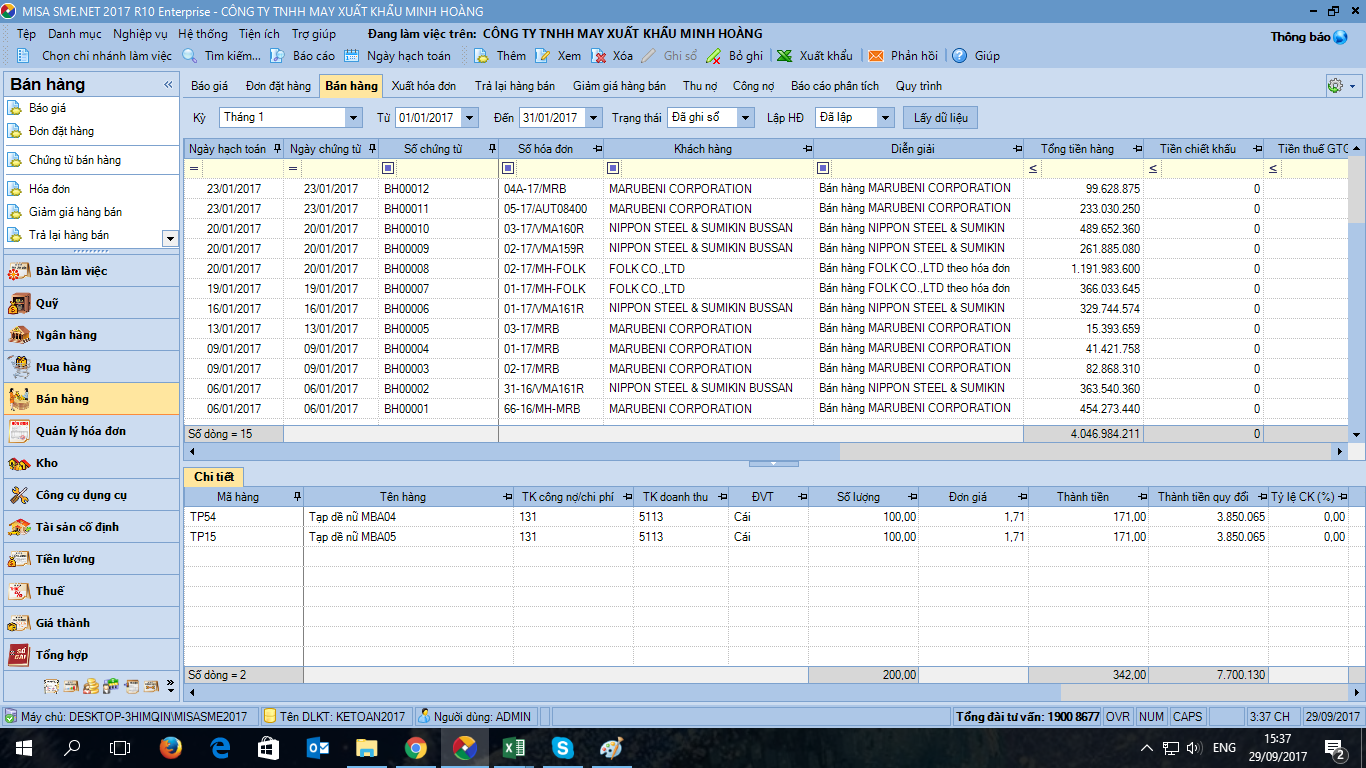Open the Tổng hợp module
Viewport: 1366px width, 768px height.
tap(90, 655)
